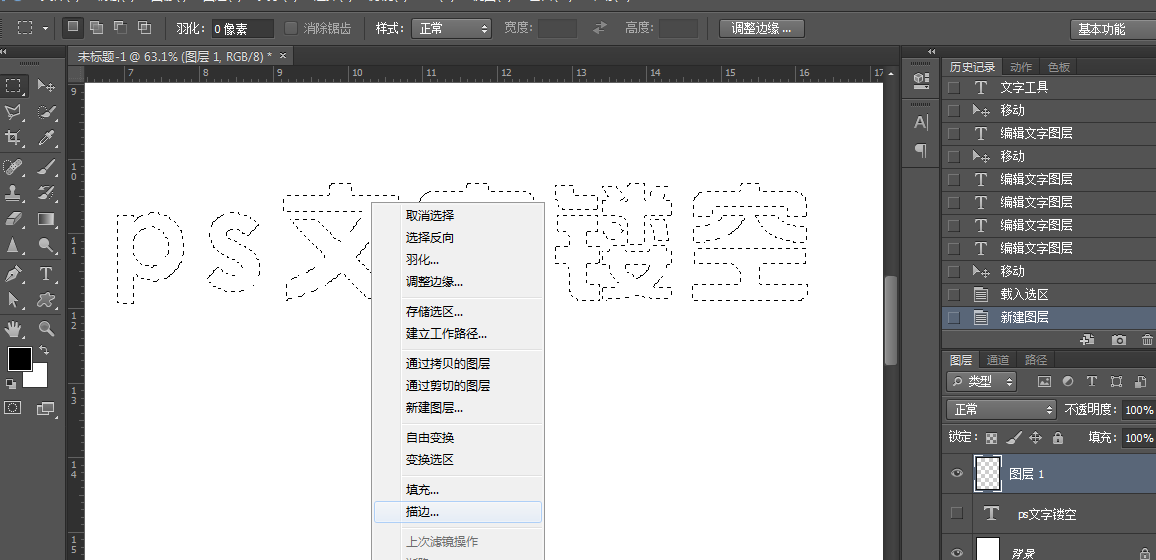1156x560 pixels.
Task: Choose 建立工作路径... from context menu
Action: tap(446, 334)
